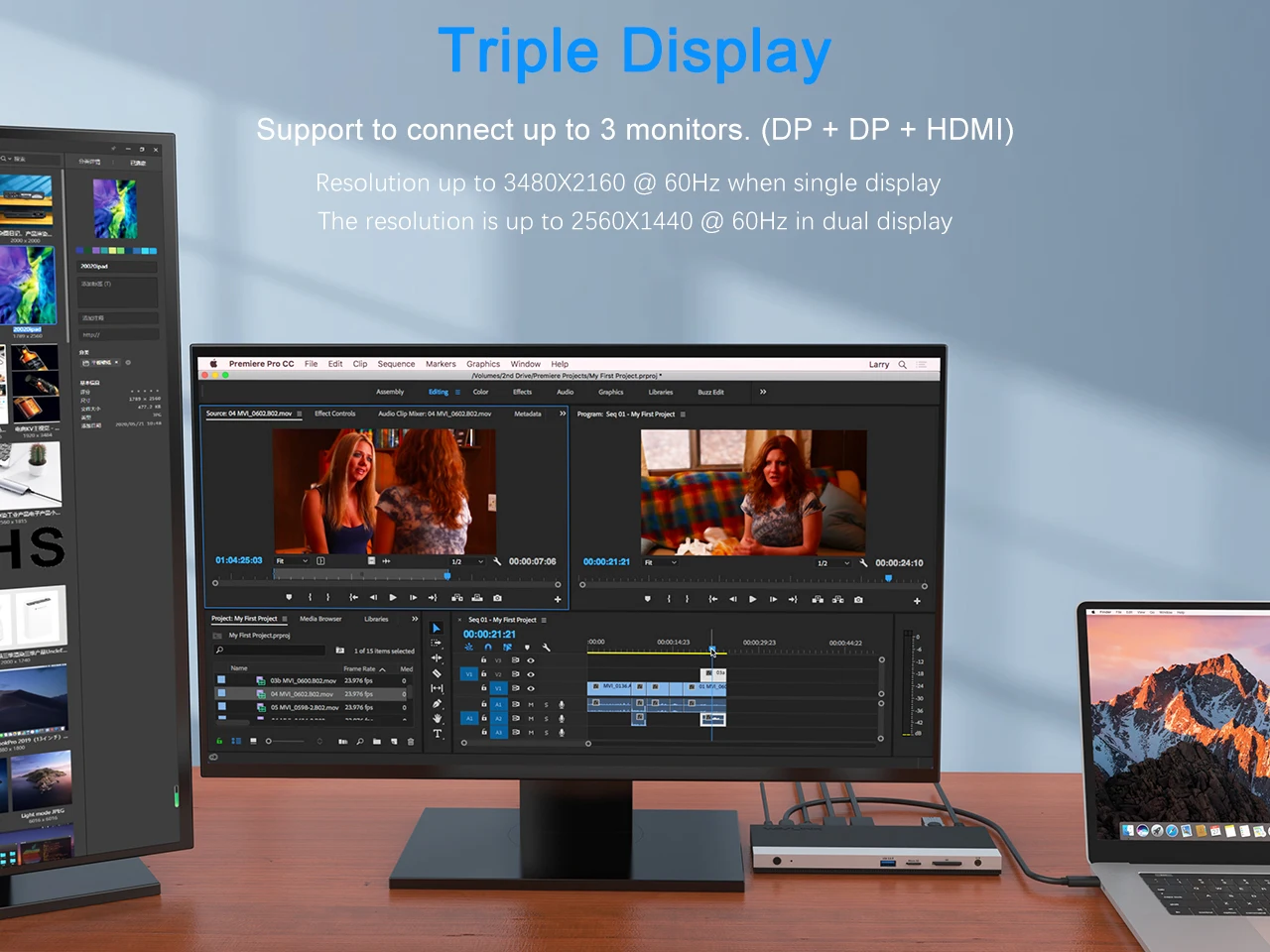
Task: Select the Pen tool
Action: click(437, 704)
